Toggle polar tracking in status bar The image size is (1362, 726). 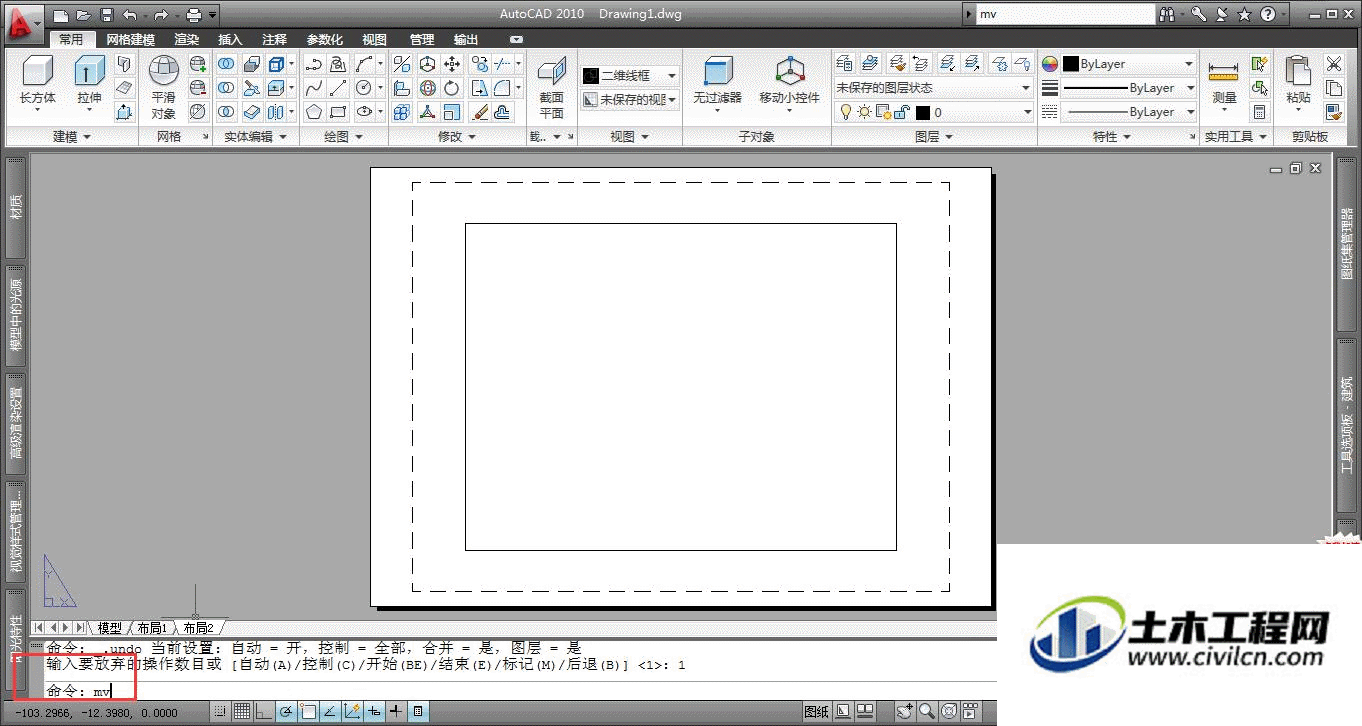click(x=286, y=712)
